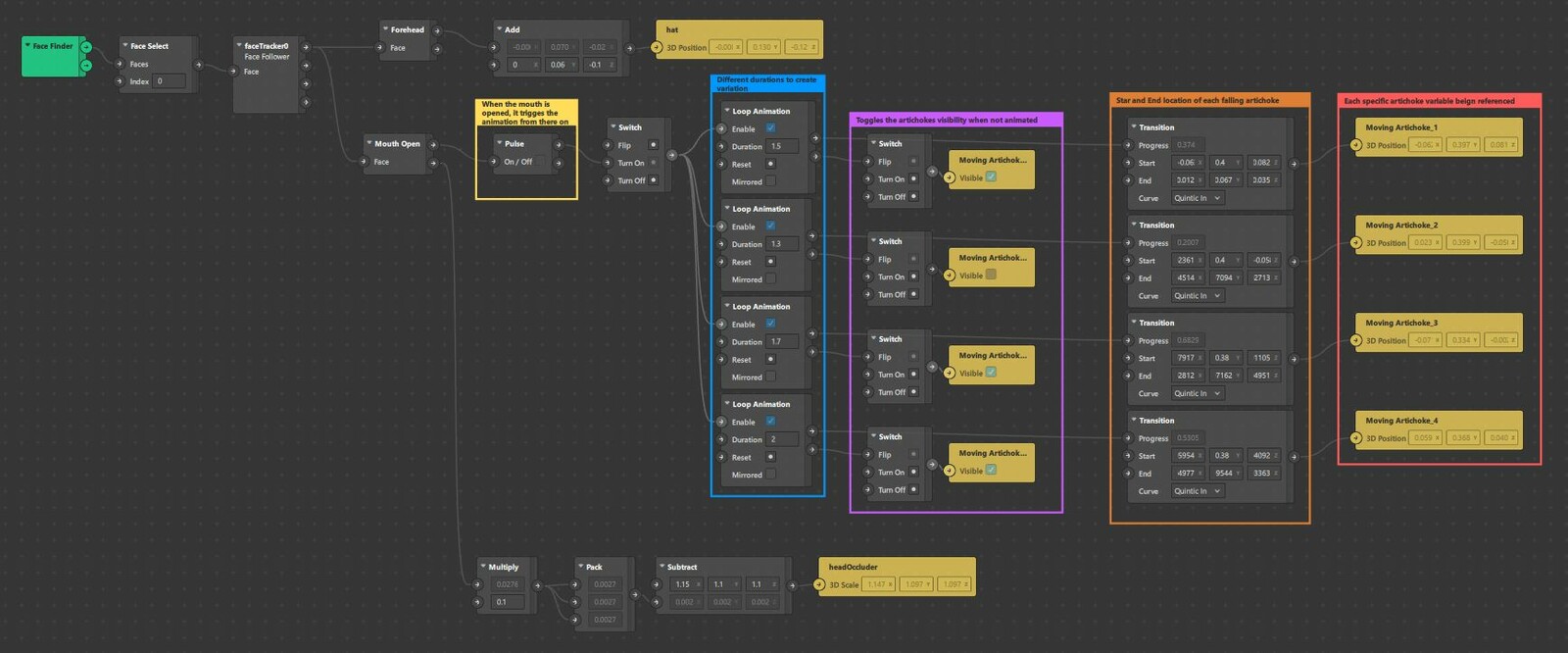
Task: Click the hat 3D Position input port
Action: pos(658,47)
